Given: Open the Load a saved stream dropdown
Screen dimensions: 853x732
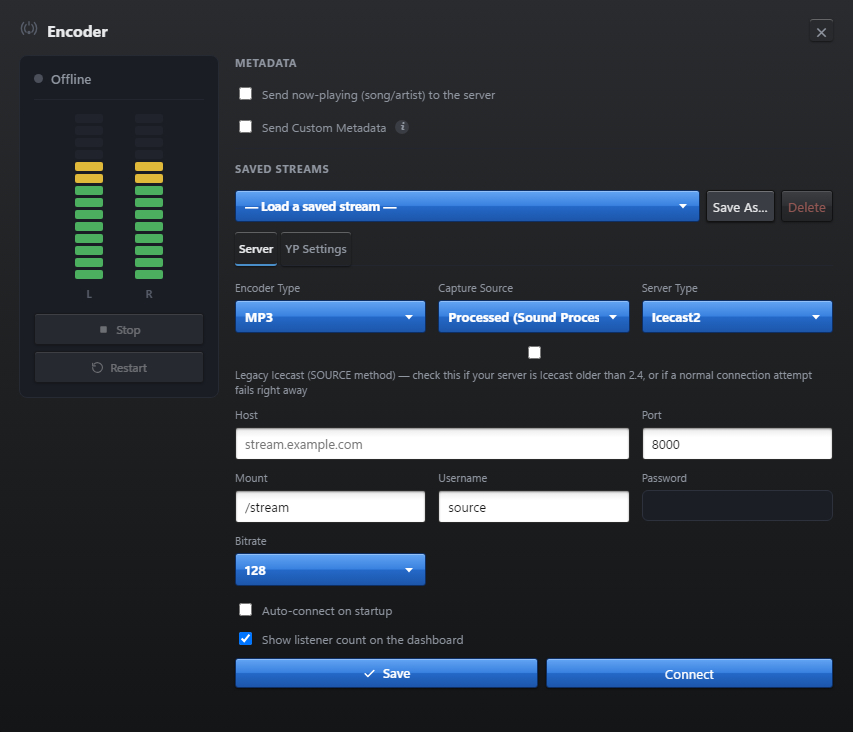Looking at the screenshot, I should pos(467,206).
